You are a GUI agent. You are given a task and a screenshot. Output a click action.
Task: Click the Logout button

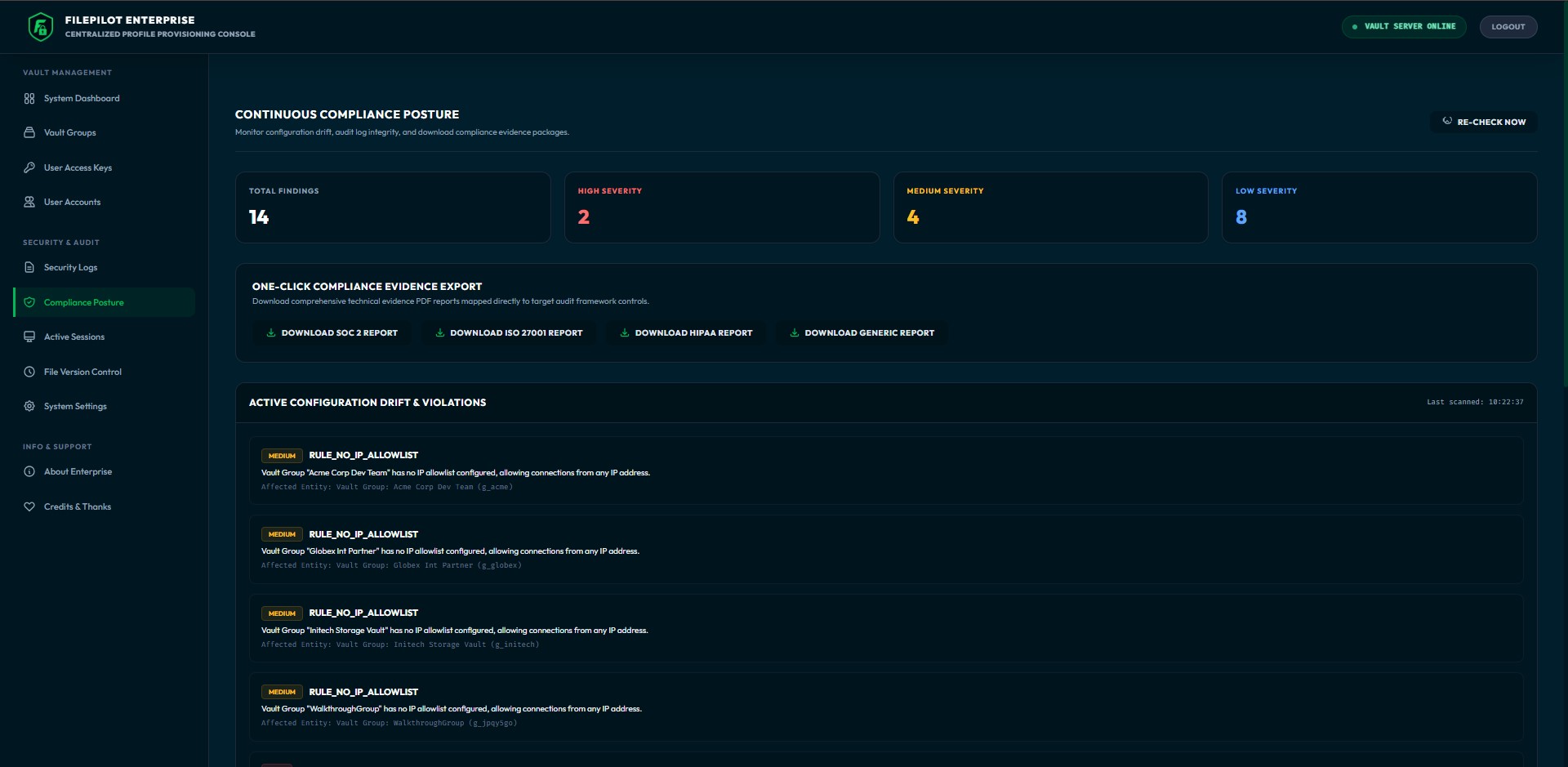coord(1508,27)
